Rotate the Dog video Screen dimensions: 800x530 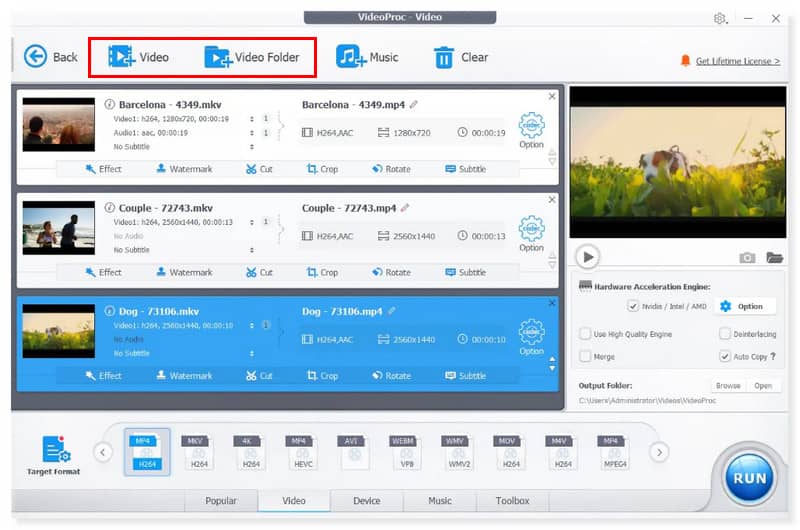[x=391, y=376]
